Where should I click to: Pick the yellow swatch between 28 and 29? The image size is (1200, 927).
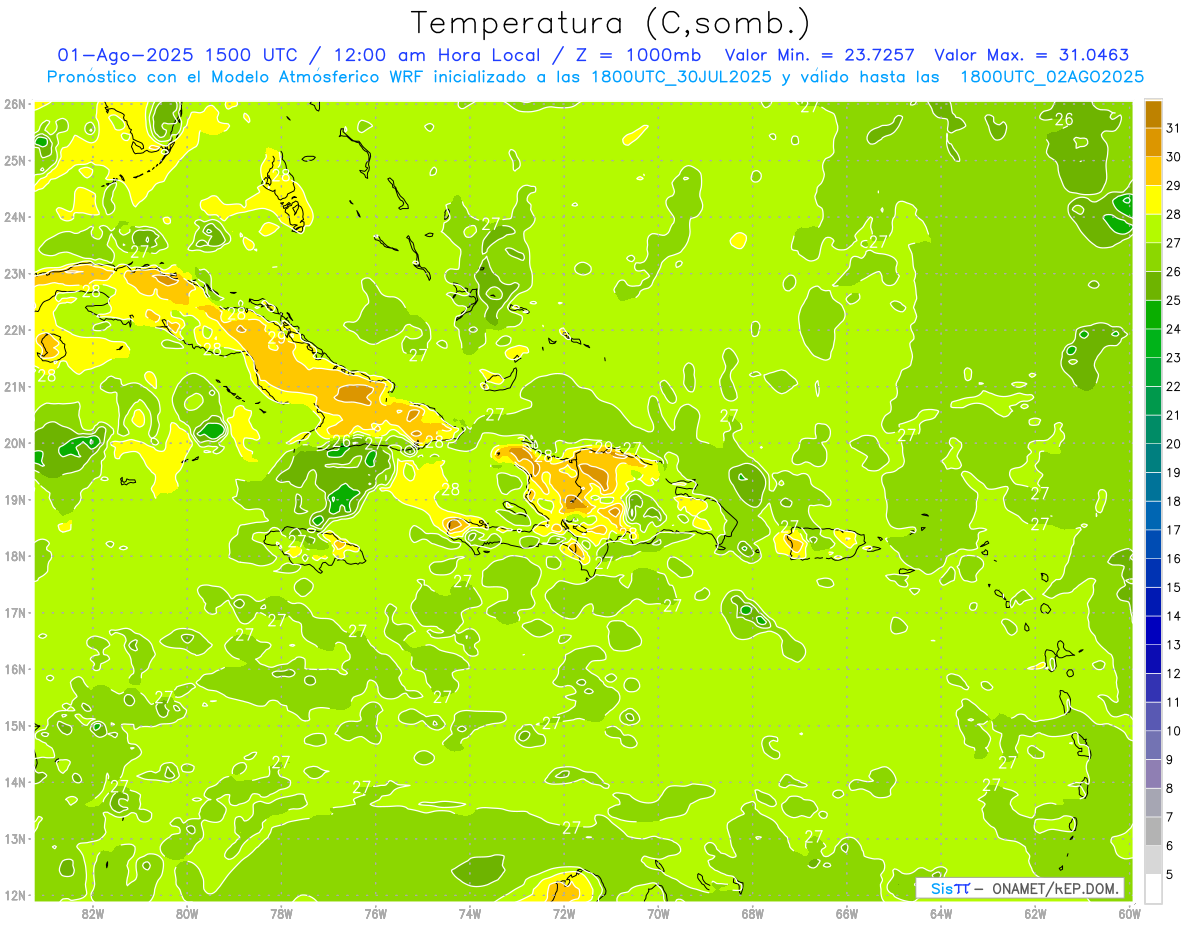(x=1153, y=201)
